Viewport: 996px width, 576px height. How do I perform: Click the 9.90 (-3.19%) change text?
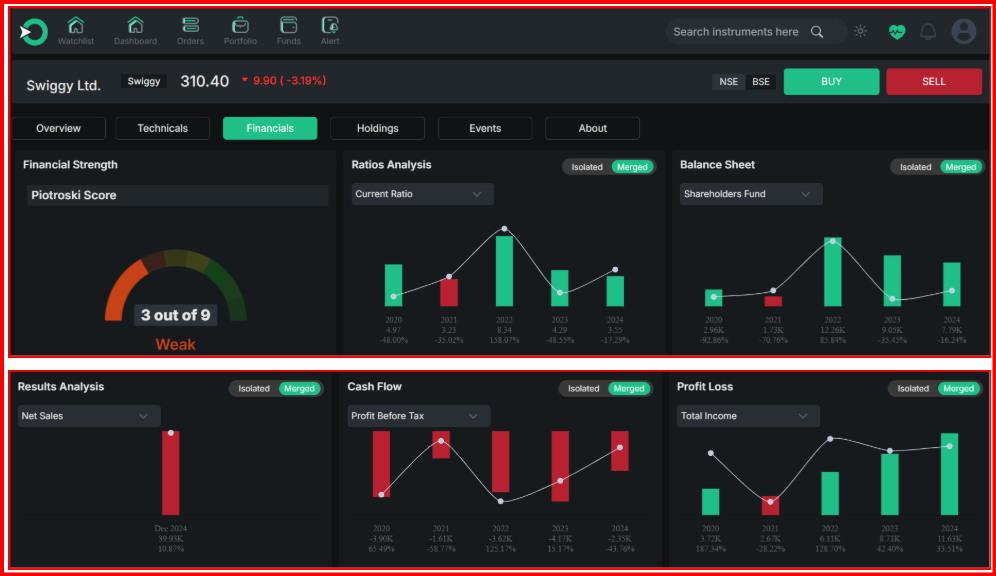(x=289, y=81)
